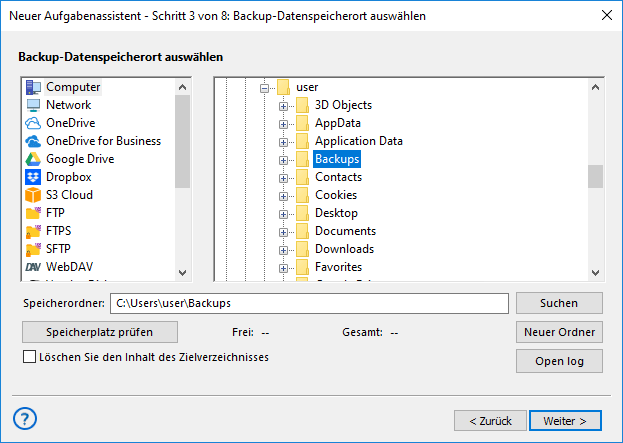Open the help question mark icon
Image resolution: width=623 pixels, height=443 pixels.
pos(26,418)
